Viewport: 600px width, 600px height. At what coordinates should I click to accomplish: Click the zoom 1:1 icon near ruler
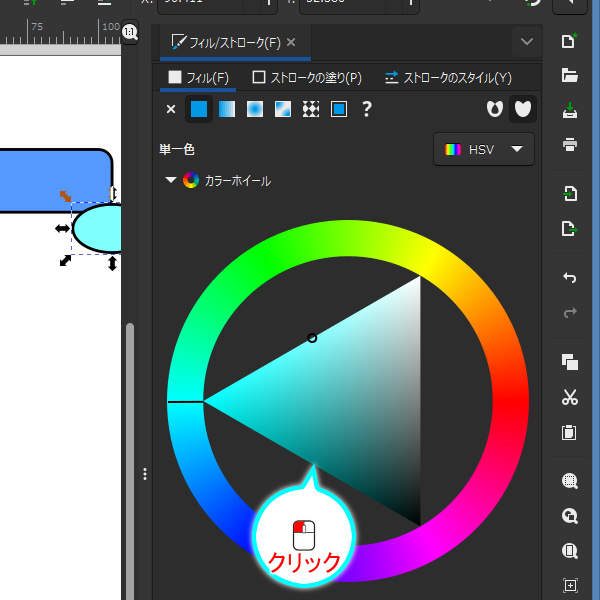130,32
